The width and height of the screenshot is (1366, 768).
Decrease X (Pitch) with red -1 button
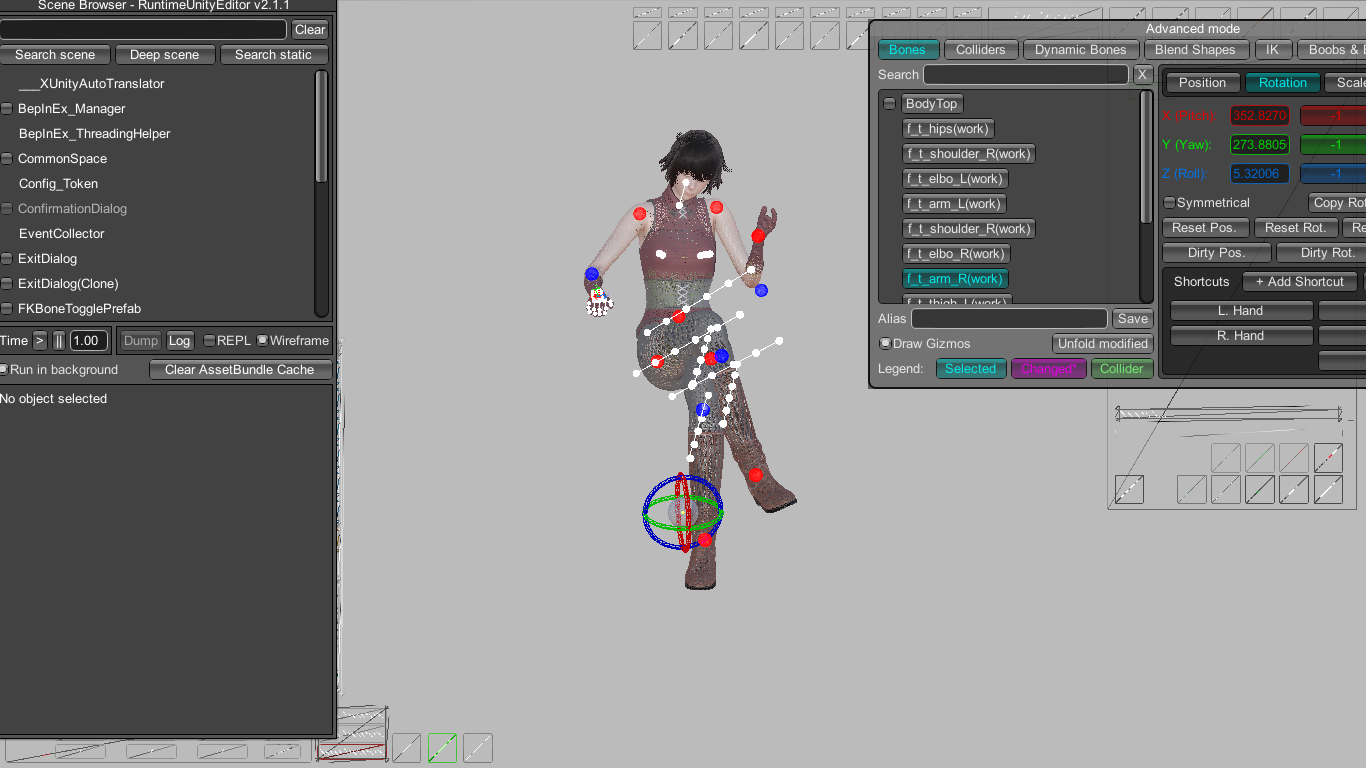[1334, 115]
